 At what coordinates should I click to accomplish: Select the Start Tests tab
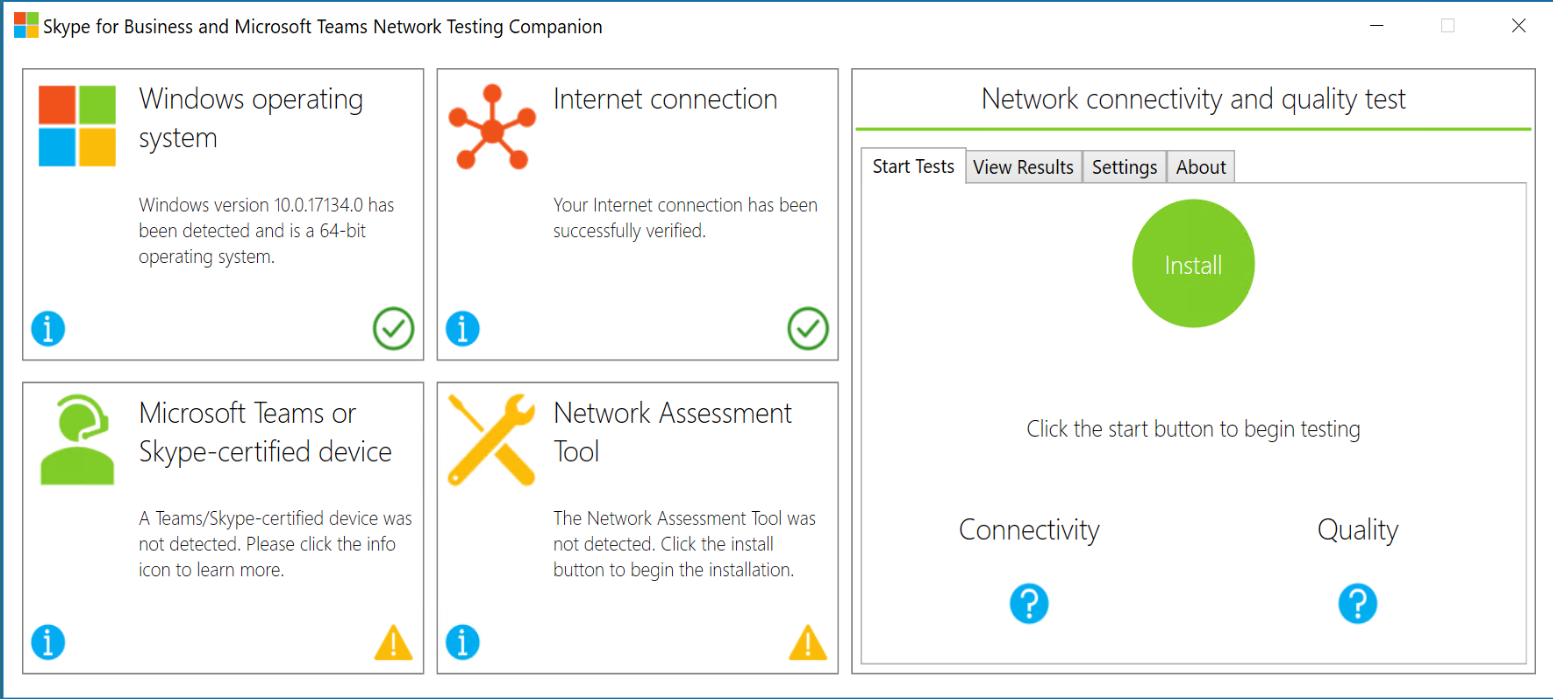[913, 166]
